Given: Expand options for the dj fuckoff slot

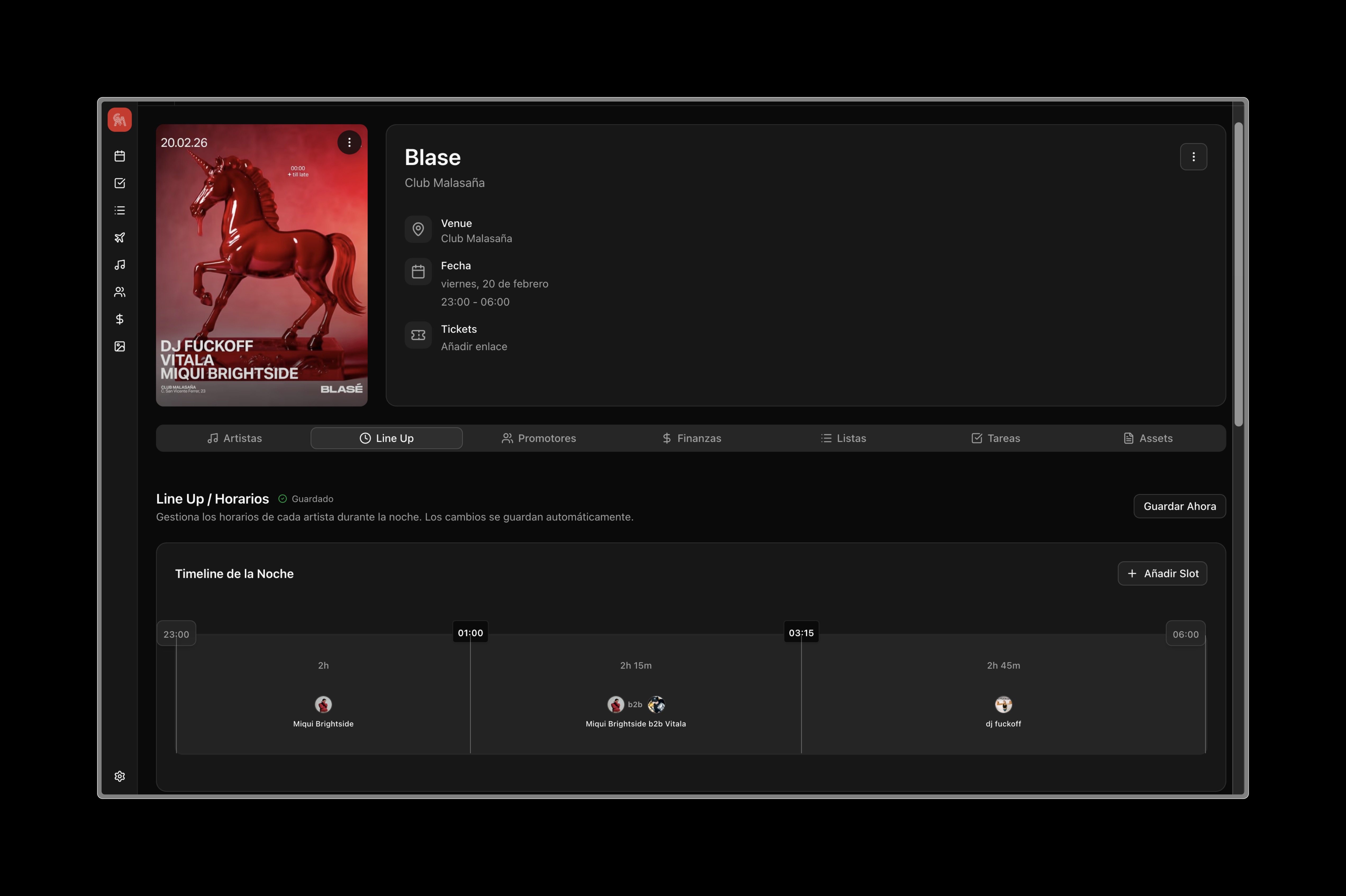Looking at the screenshot, I should pos(1003,705).
